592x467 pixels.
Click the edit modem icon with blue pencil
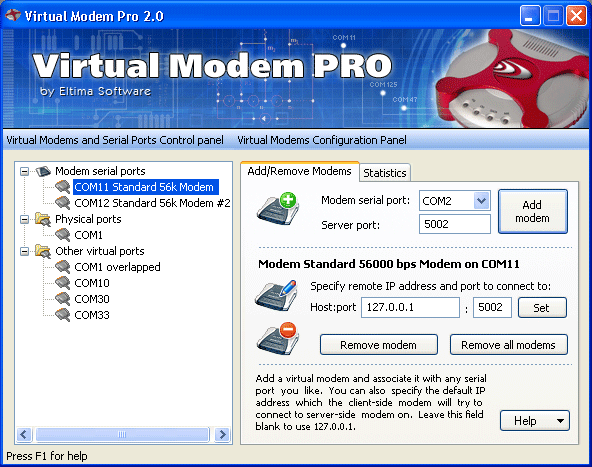coord(276,296)
